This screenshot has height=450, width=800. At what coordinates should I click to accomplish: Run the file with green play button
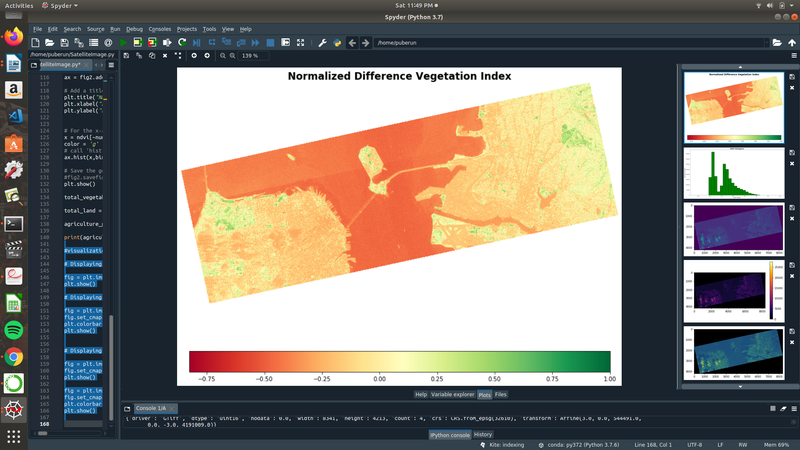tap(123, 43)
